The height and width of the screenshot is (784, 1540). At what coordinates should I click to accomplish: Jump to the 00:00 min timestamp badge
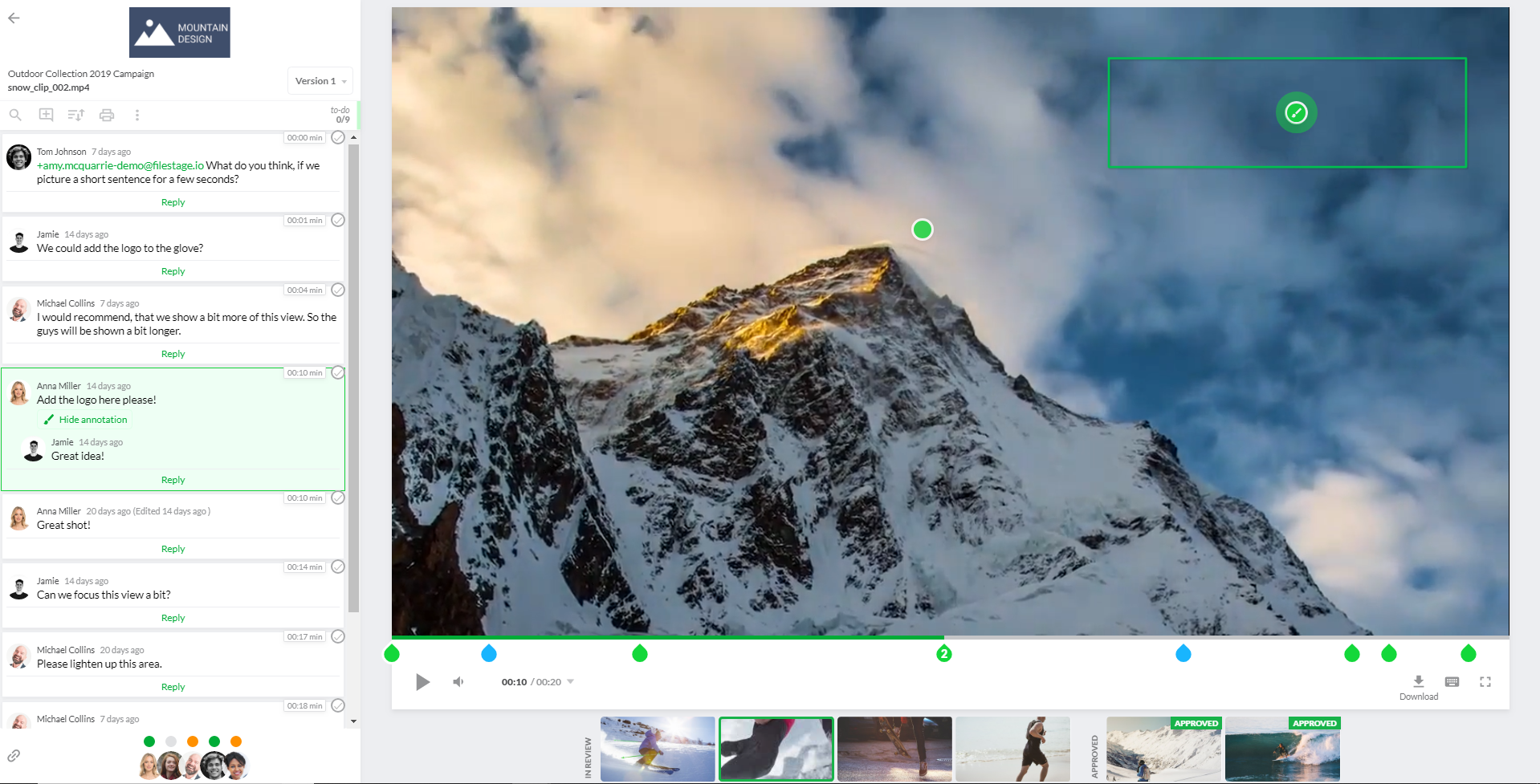tap(305, 138)
